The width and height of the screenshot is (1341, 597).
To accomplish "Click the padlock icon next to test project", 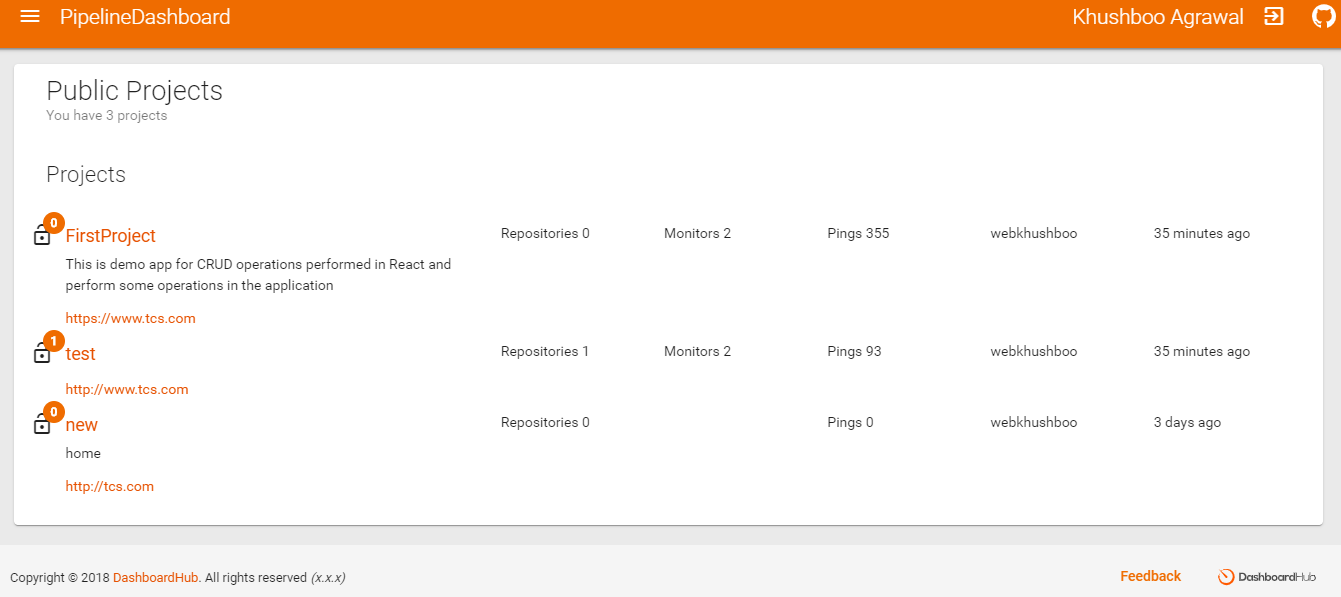I will [42, 354].
